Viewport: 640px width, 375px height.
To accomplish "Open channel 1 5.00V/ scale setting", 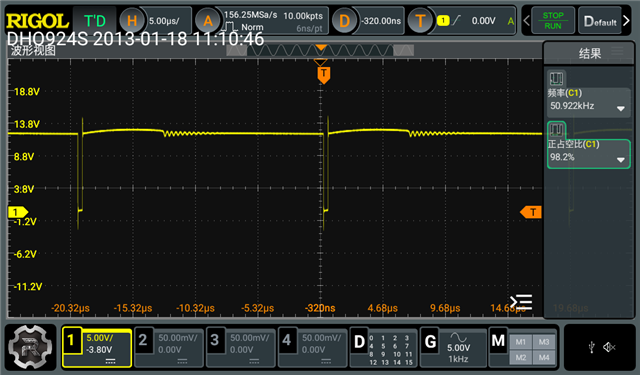I will tap(100, 338).
